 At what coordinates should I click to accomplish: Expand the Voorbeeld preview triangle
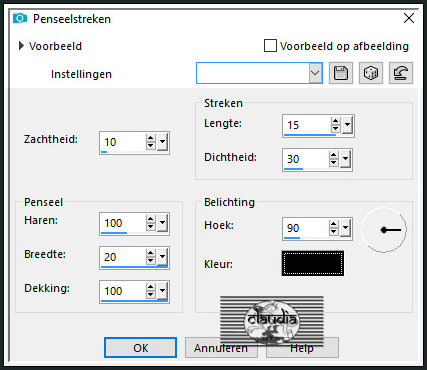point(22,46)
